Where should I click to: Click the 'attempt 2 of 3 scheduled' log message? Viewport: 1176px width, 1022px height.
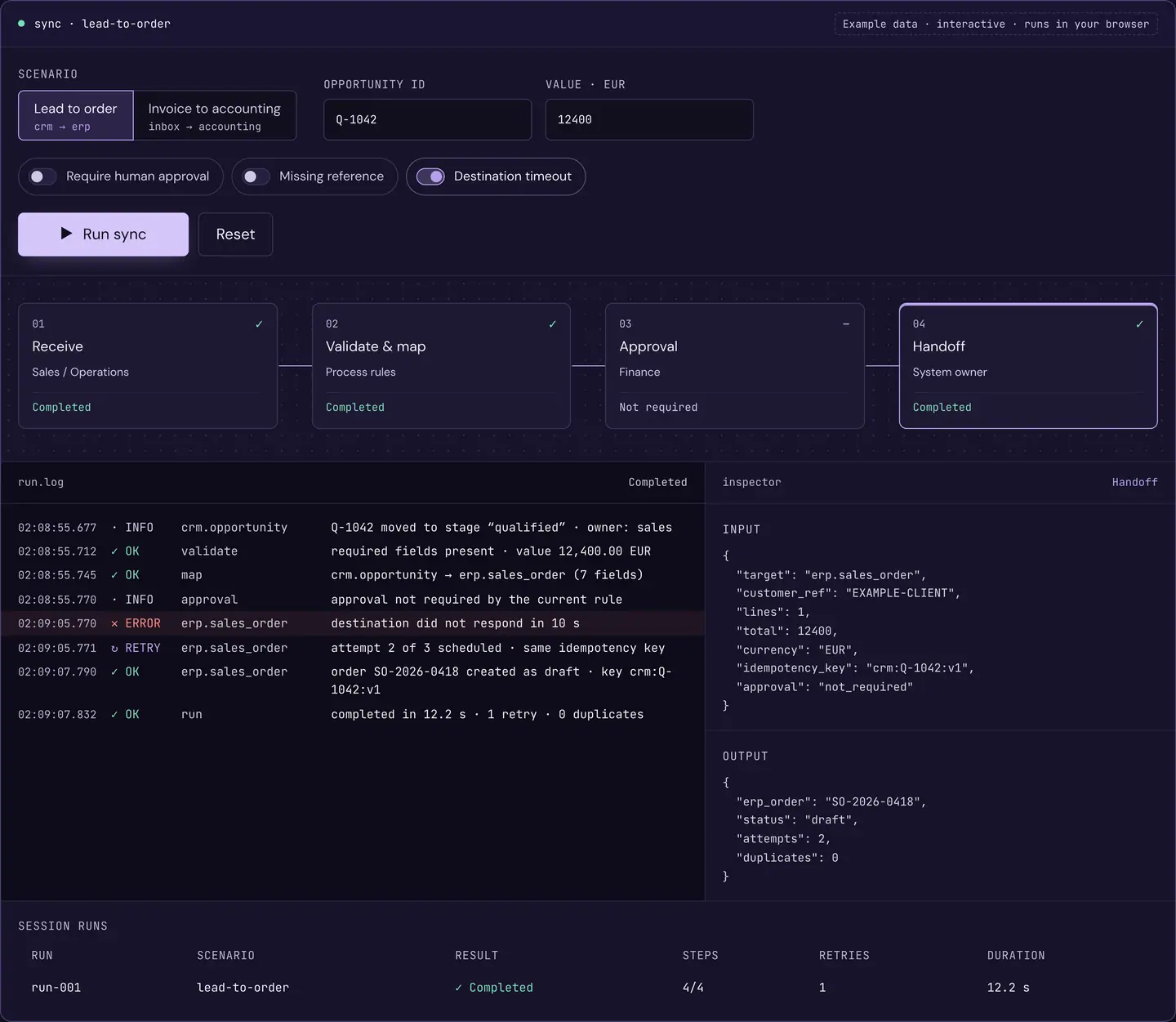[x=498, y=648]
